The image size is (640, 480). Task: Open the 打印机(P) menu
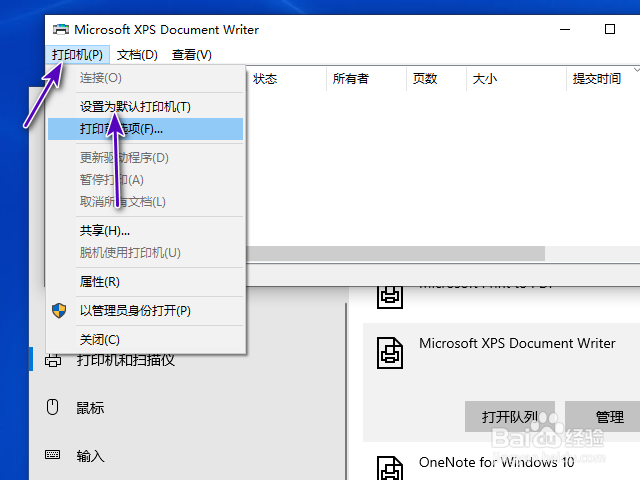point(77,55)
